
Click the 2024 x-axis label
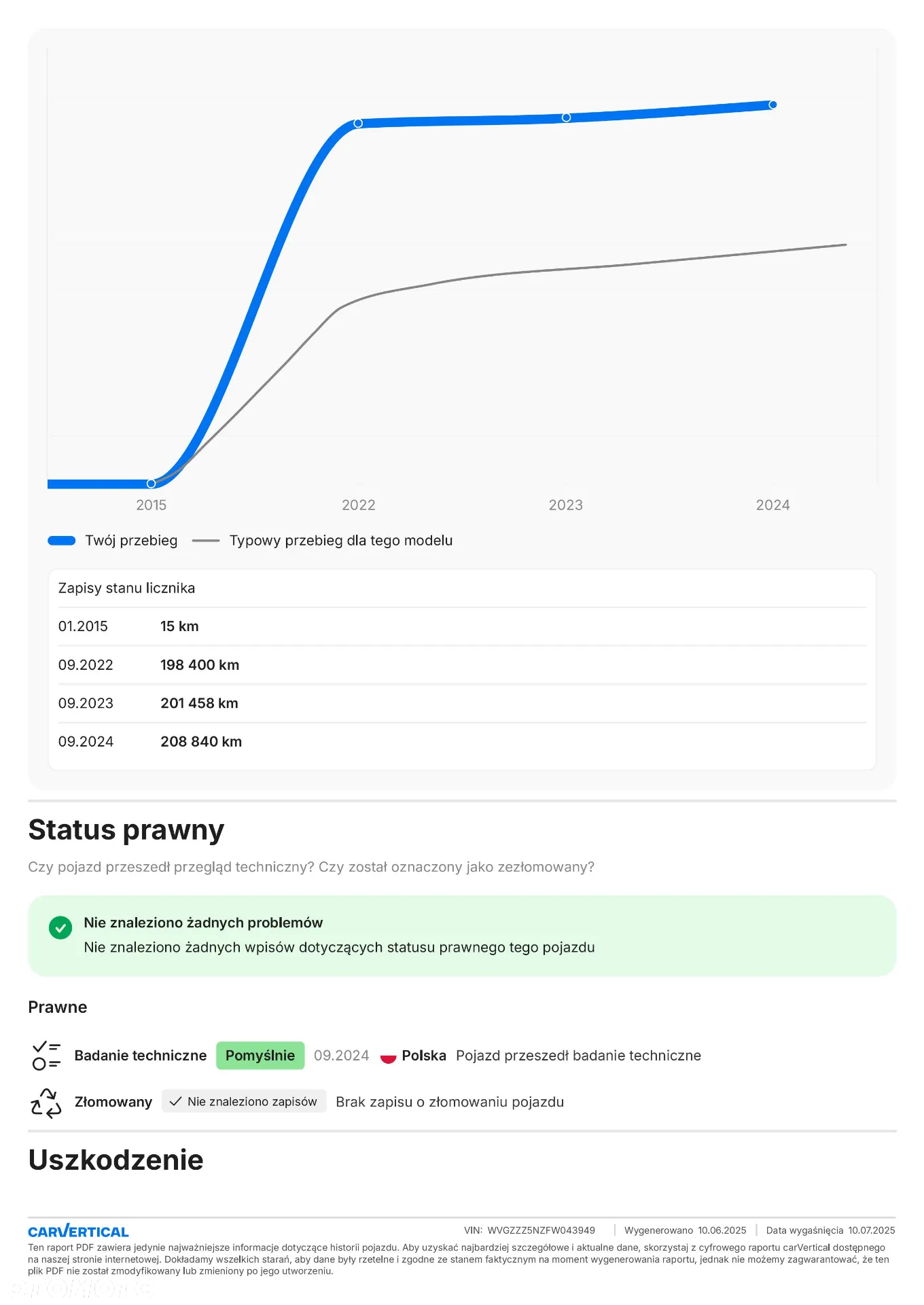coord(772,505)
